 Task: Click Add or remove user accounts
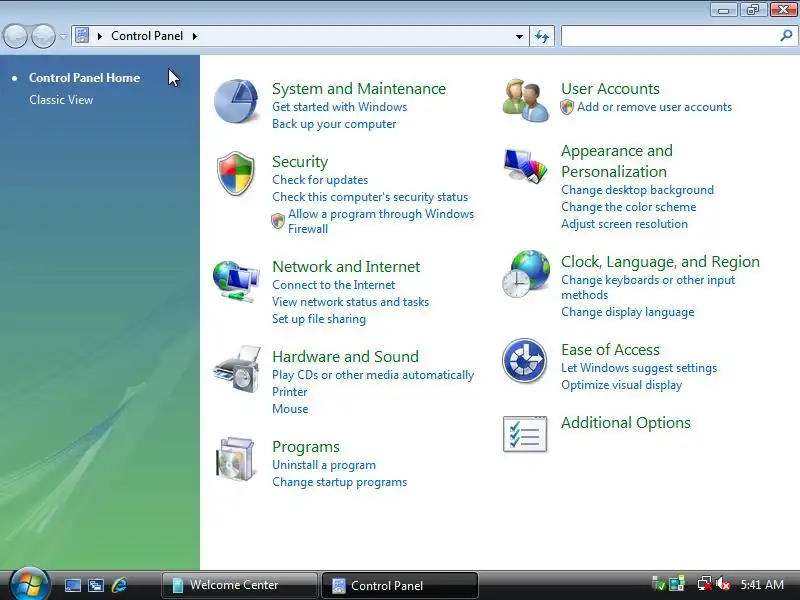point(654,107)
